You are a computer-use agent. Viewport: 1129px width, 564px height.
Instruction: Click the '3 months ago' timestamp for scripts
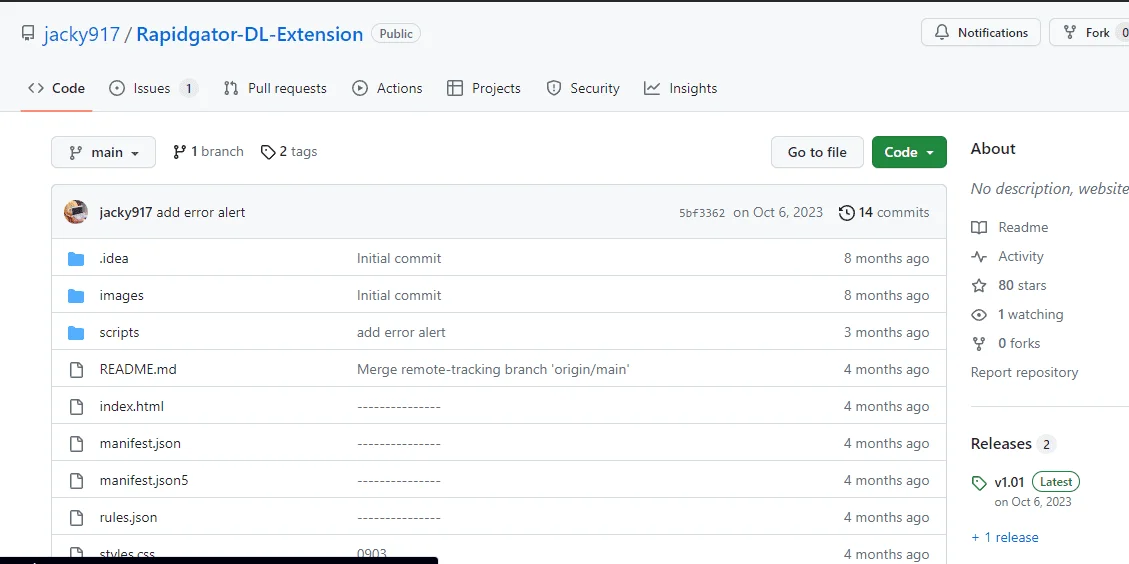[886, 333]
